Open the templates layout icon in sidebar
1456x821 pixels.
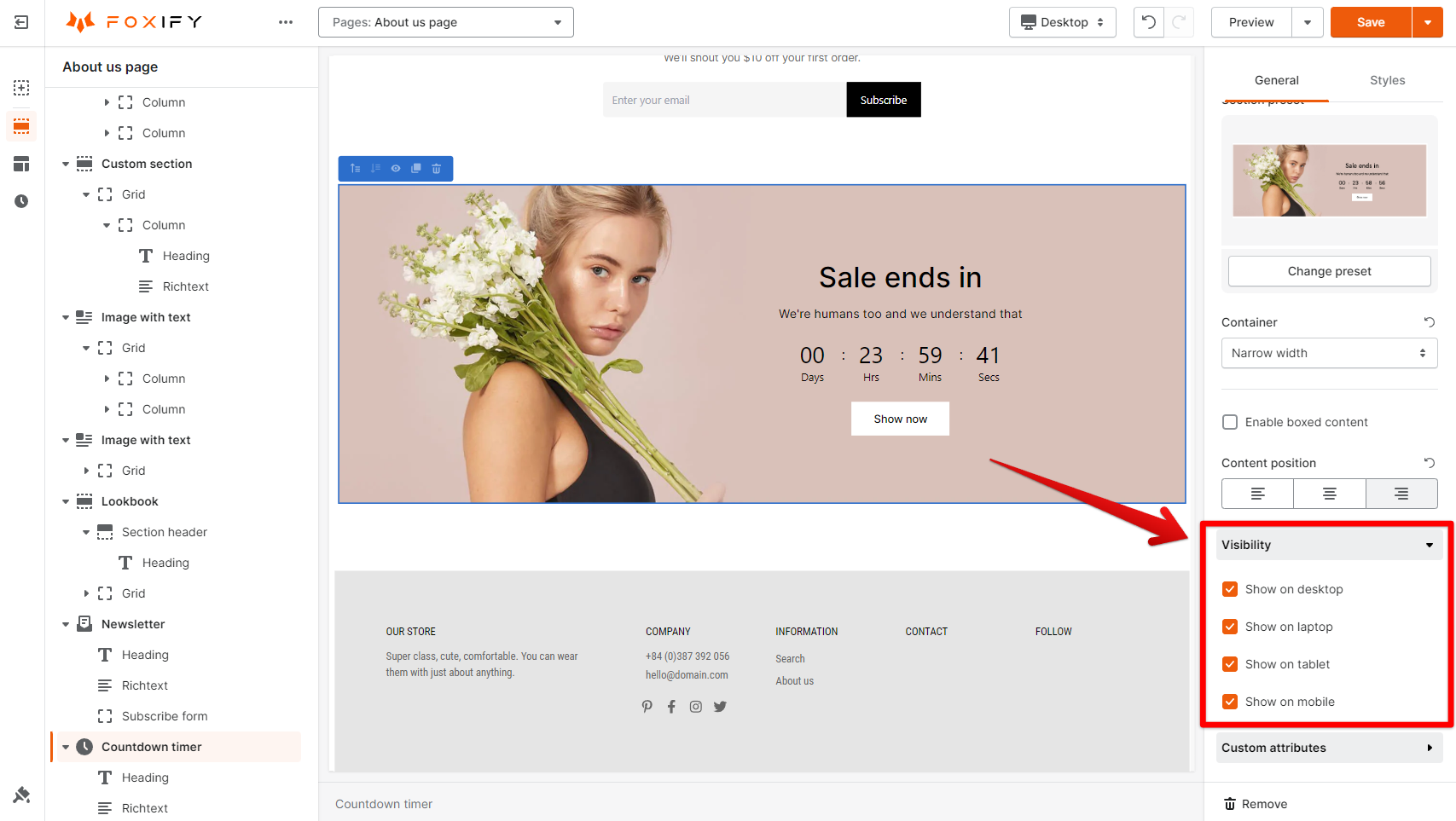(21, 164)
